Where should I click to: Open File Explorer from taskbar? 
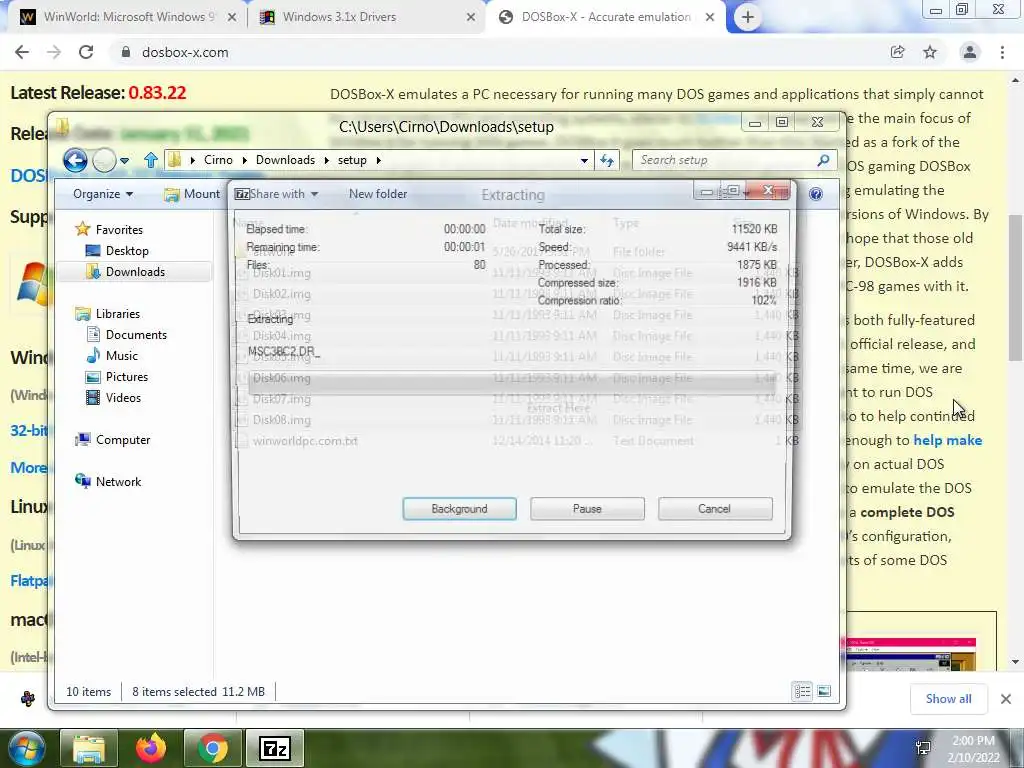89,748
